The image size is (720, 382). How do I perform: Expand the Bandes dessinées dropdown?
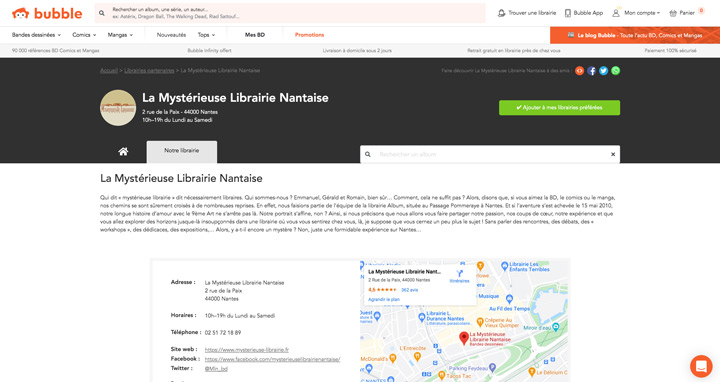click(36, 35)
